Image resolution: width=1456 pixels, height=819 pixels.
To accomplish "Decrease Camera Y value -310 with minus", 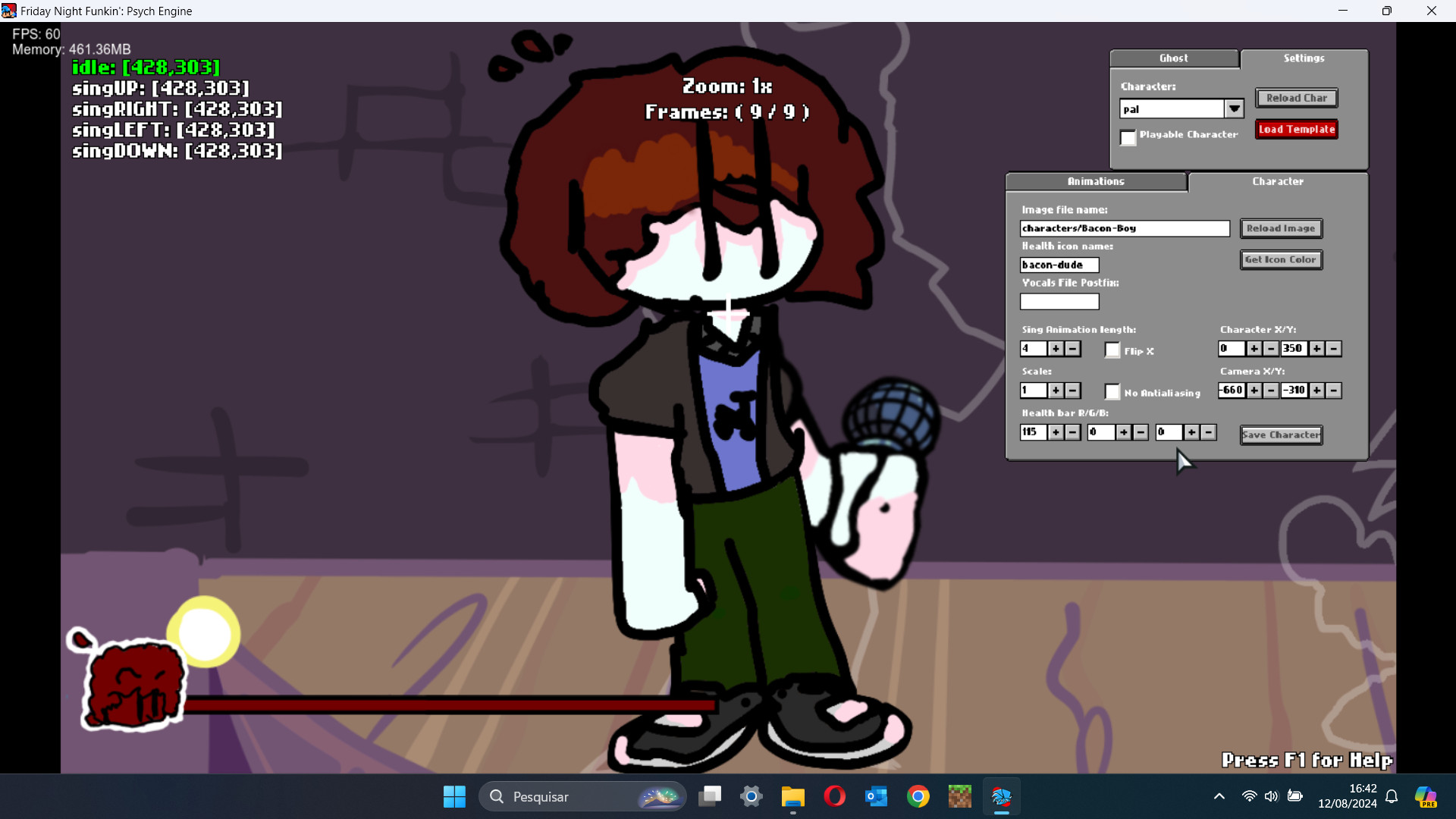I will [x=1334, y=391].
